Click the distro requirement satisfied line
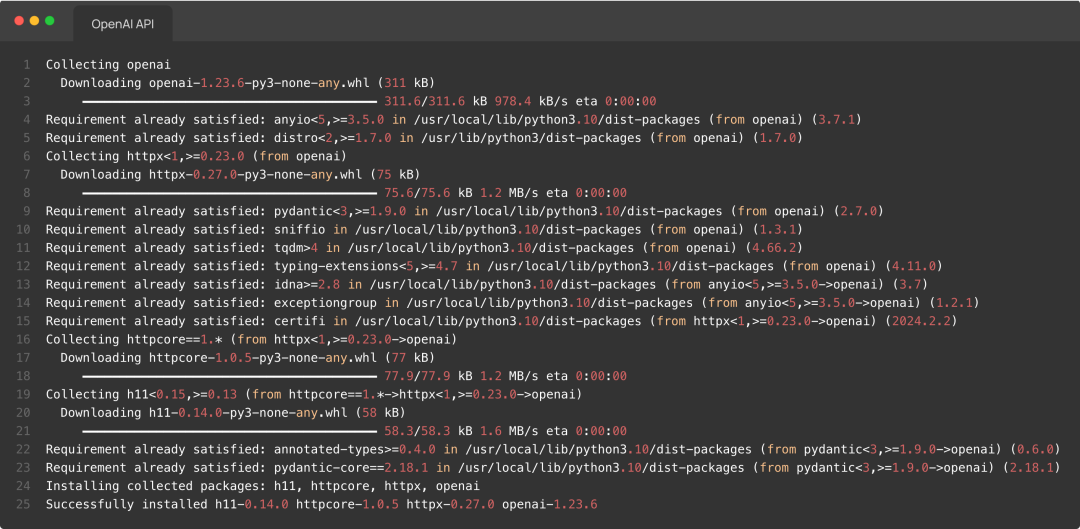The width and height of the screenshot is (1080, 529). pyautogui.click(x=424, y=138)
